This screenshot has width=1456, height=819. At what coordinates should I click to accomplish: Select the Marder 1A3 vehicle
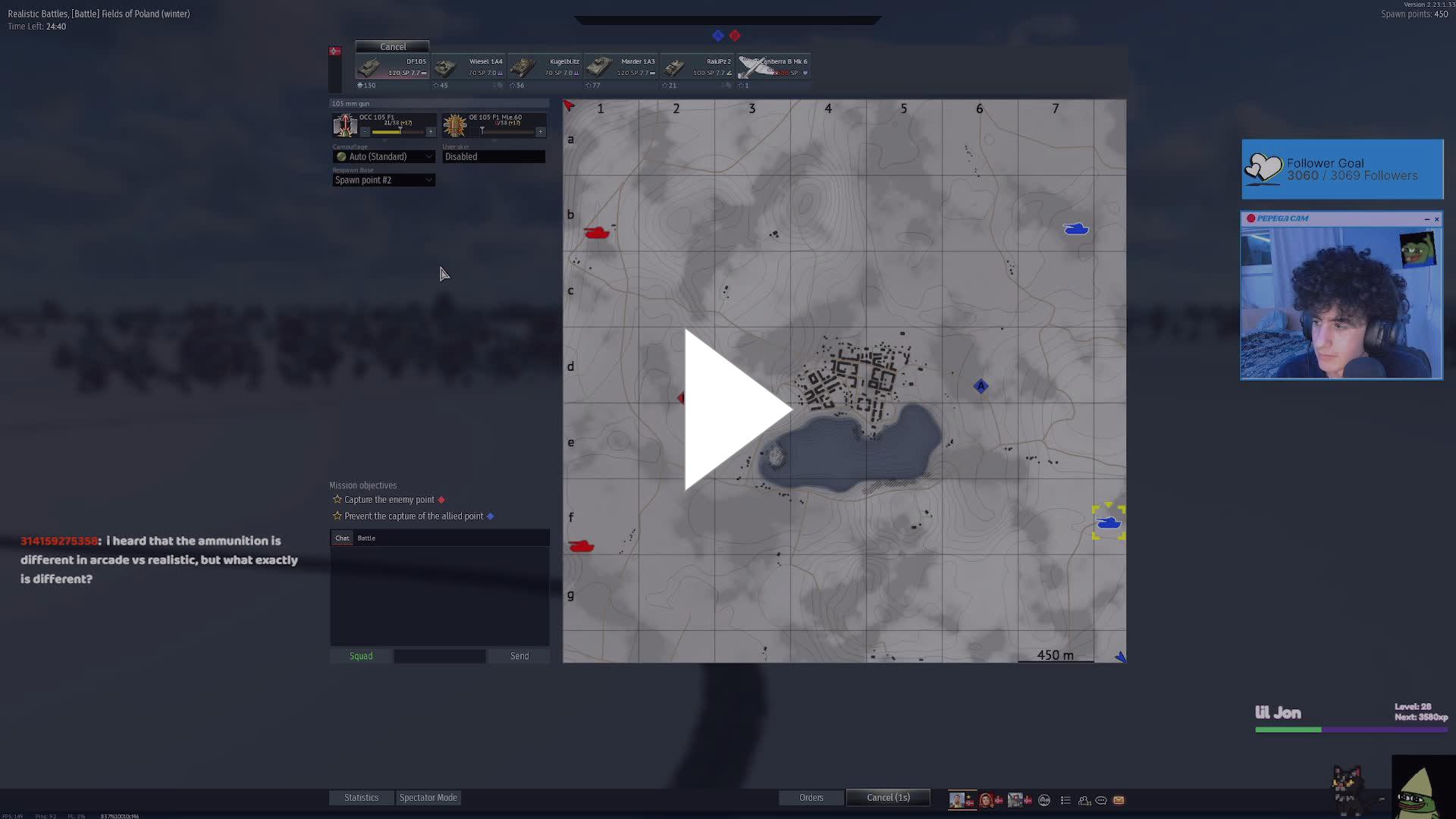pos(620,68)
